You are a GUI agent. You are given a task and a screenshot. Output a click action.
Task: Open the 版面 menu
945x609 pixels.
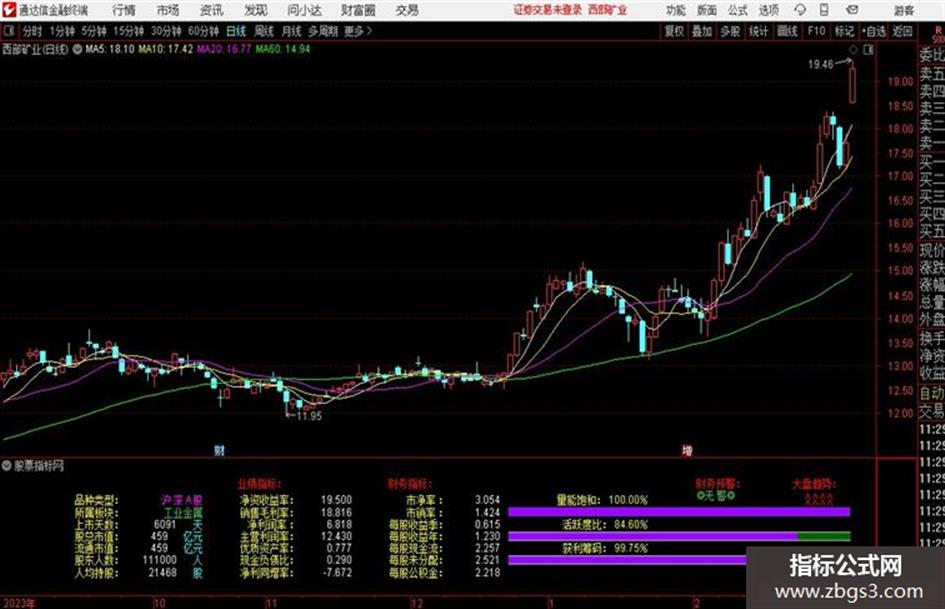[707, 10]
